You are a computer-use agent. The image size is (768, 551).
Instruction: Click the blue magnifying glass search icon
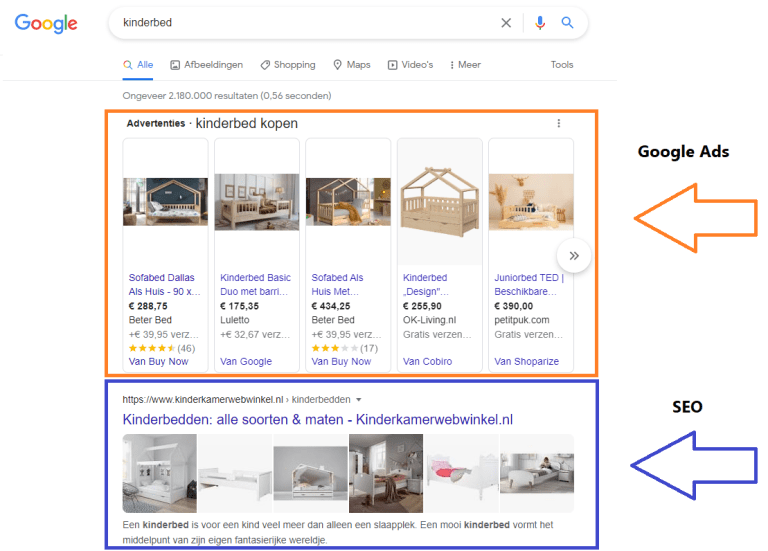567,23
